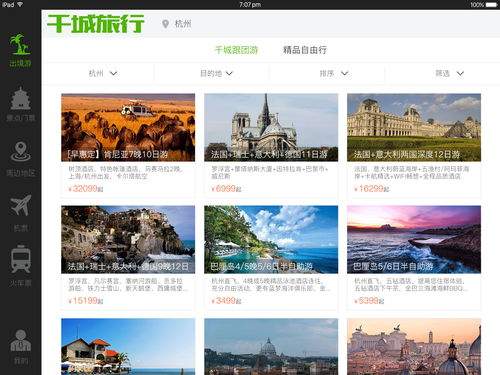
Task: Tap the ¥6999起 price of 11日游 tour
Action: [226, 189]
